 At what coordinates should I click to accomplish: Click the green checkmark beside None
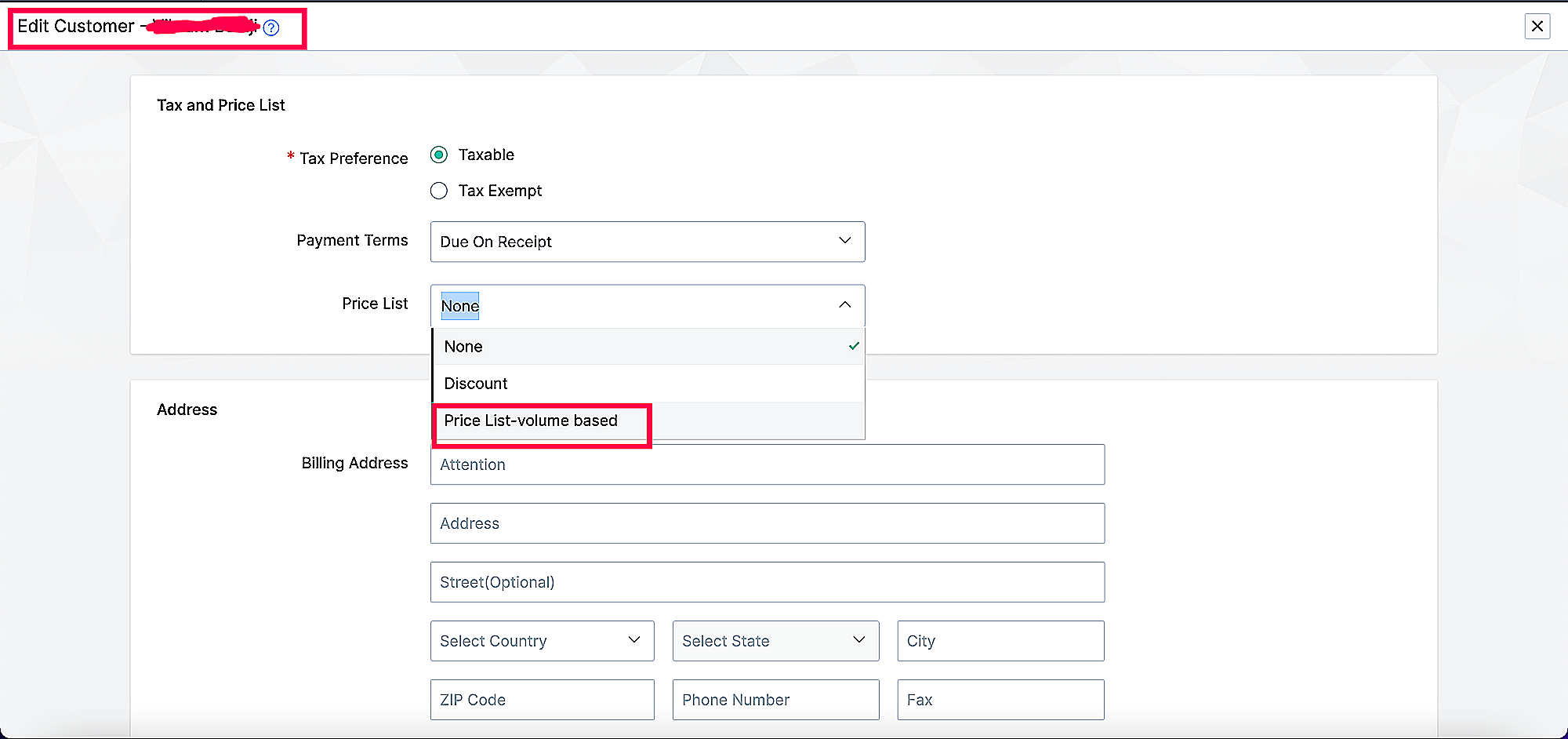click(854, 346)
